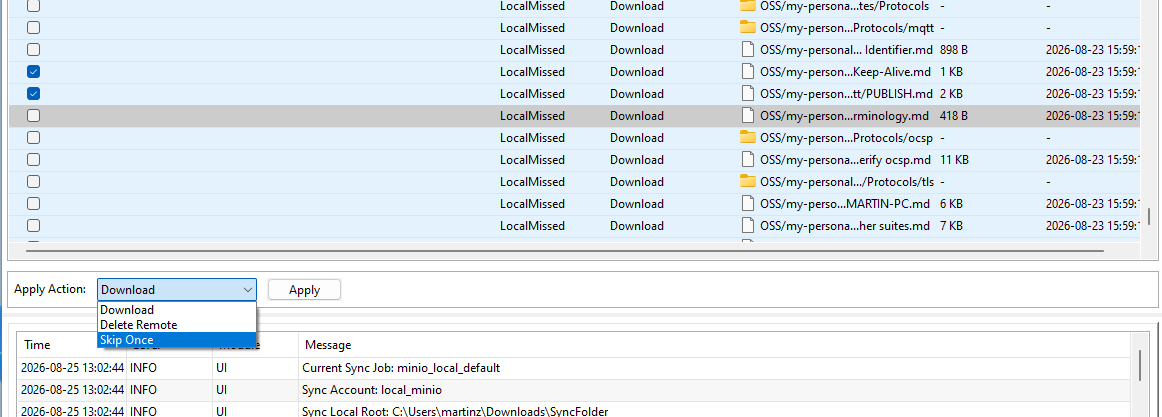Uncheck the tt/PUBLISH.md row checkbox
This screenshot has width=1162, height=417.
pyautogui.click(x=33, y=94)
